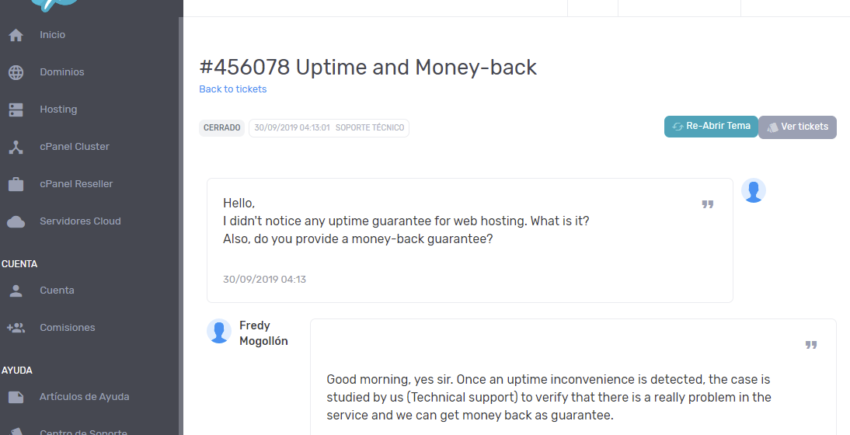Open Servidores Cloud section
850x435 pixels.
click(x=80, y=221)
